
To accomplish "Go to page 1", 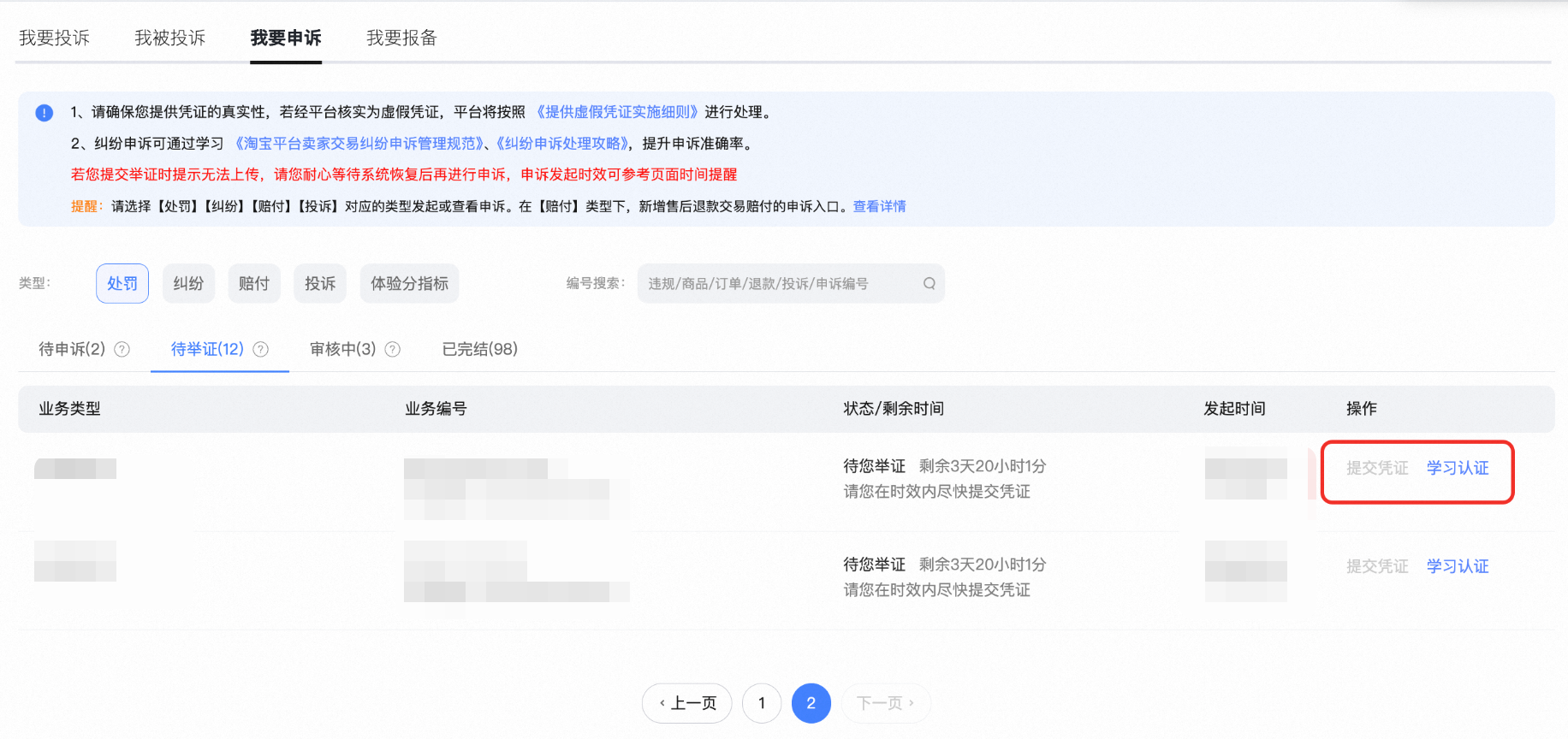I will click(x=762, y=703).
